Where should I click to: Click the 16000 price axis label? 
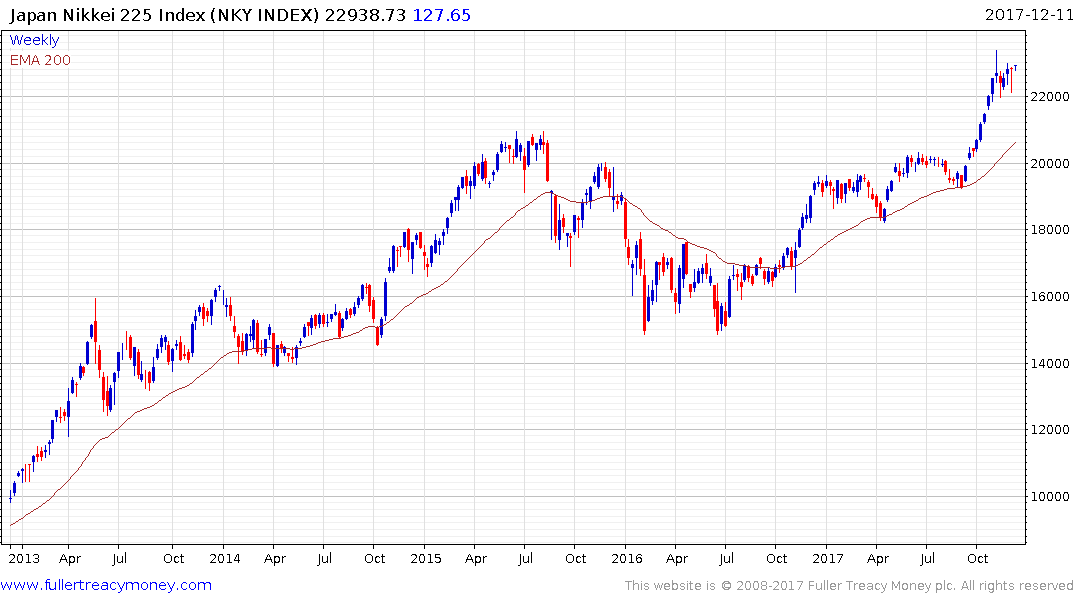pyautogui.click(x=1050, y=296)
